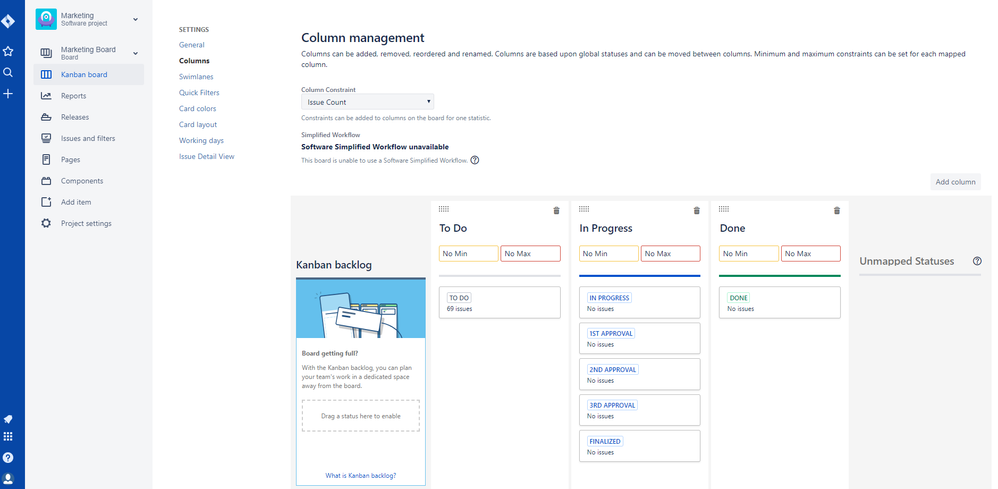Click the In Progress No Min field
The height and width of the screenshot is (489, 998).
pyautogui.click(x=608, y=254)
